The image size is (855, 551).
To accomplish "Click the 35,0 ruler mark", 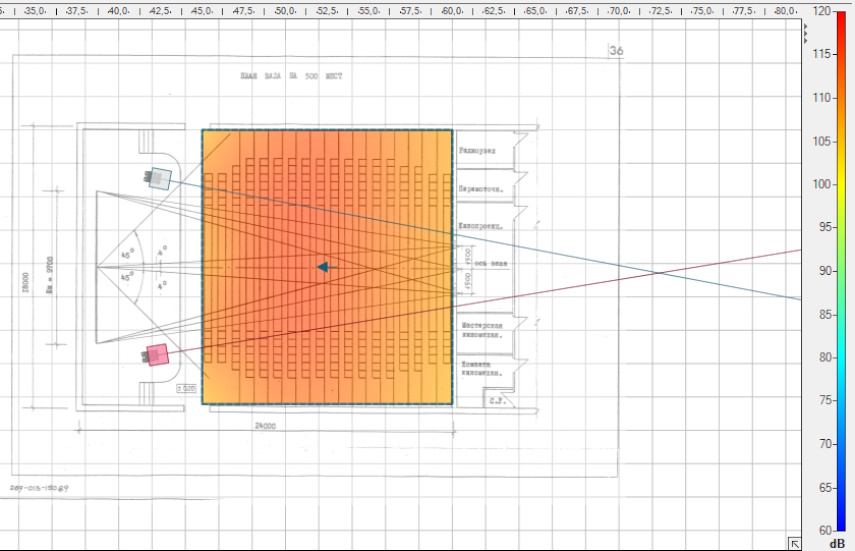I will click(35, 11).
